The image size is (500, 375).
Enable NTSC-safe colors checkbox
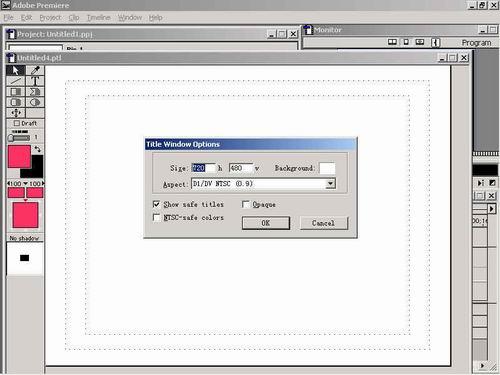[156, 217]
